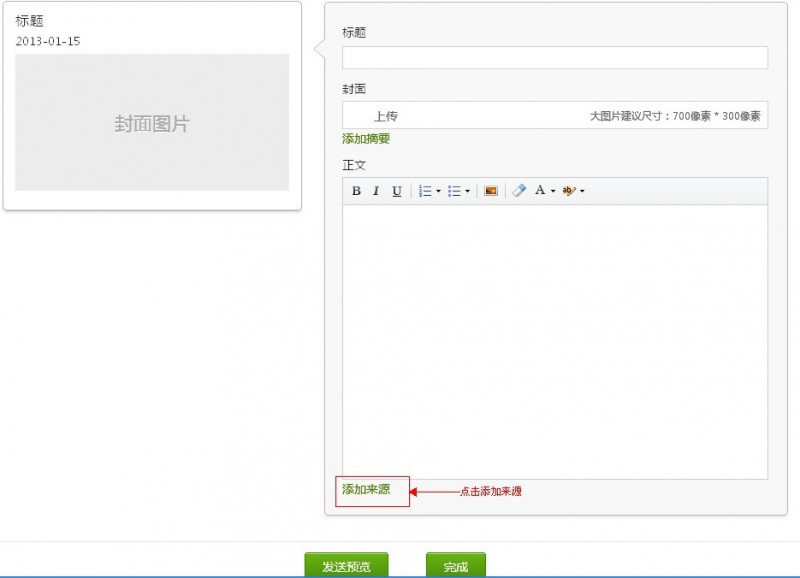The image size is (800, 578).
Task: Open bulleted list style dropdown arrow
Action: pos(467,191)
